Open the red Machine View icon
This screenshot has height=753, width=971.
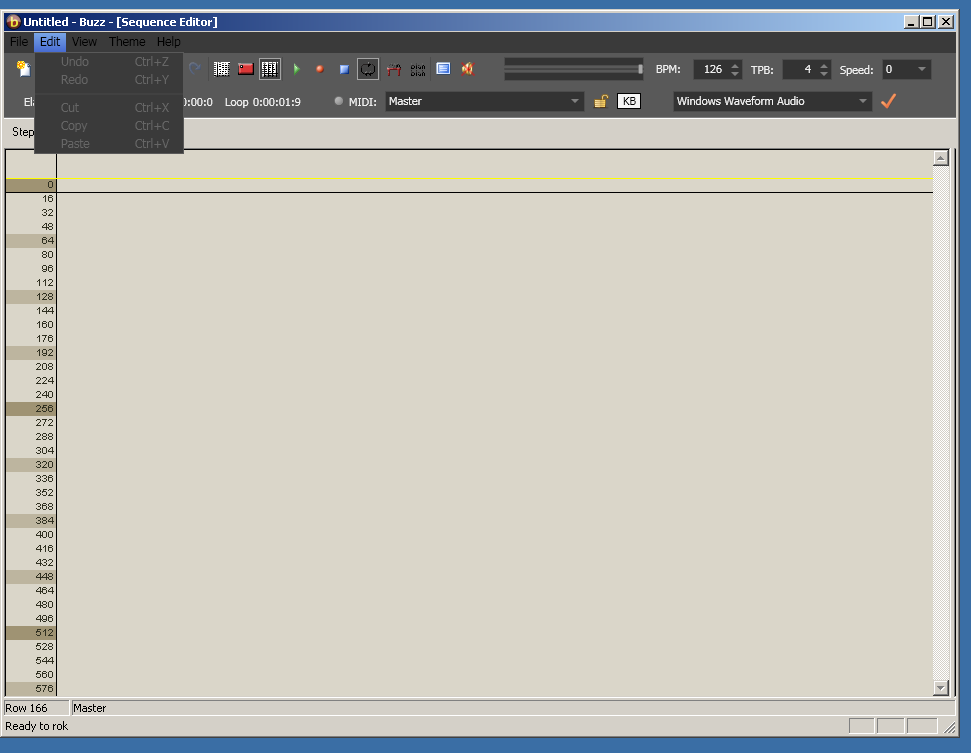pos(246,69)
